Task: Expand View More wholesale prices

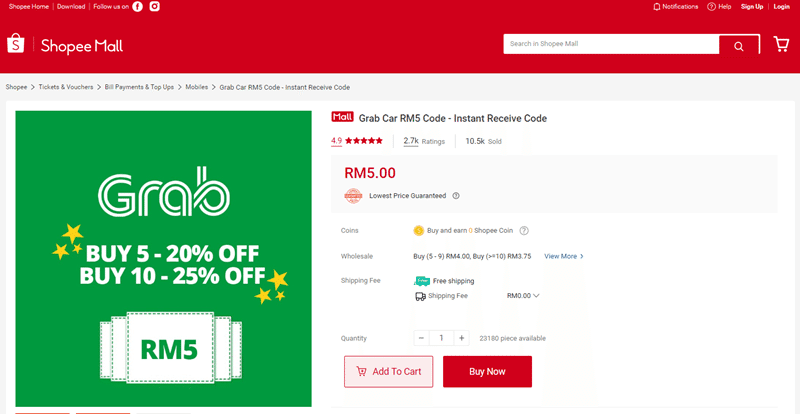Action: (564, 256)
